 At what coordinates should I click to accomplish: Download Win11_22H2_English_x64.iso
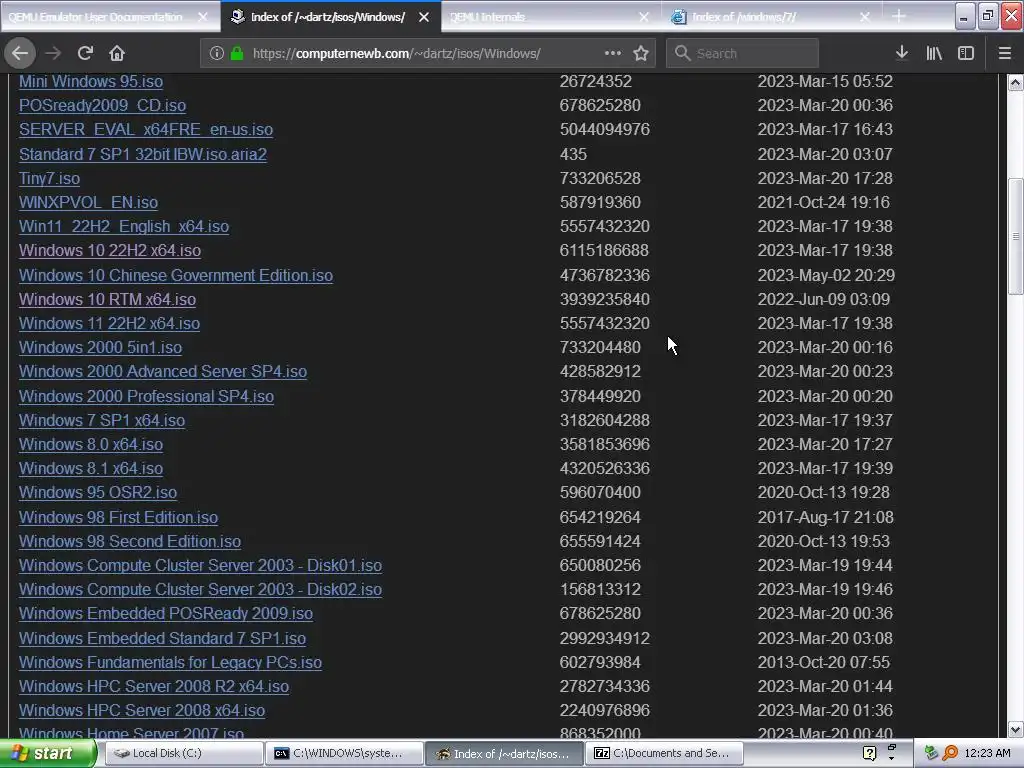click(x=124, y=227)
